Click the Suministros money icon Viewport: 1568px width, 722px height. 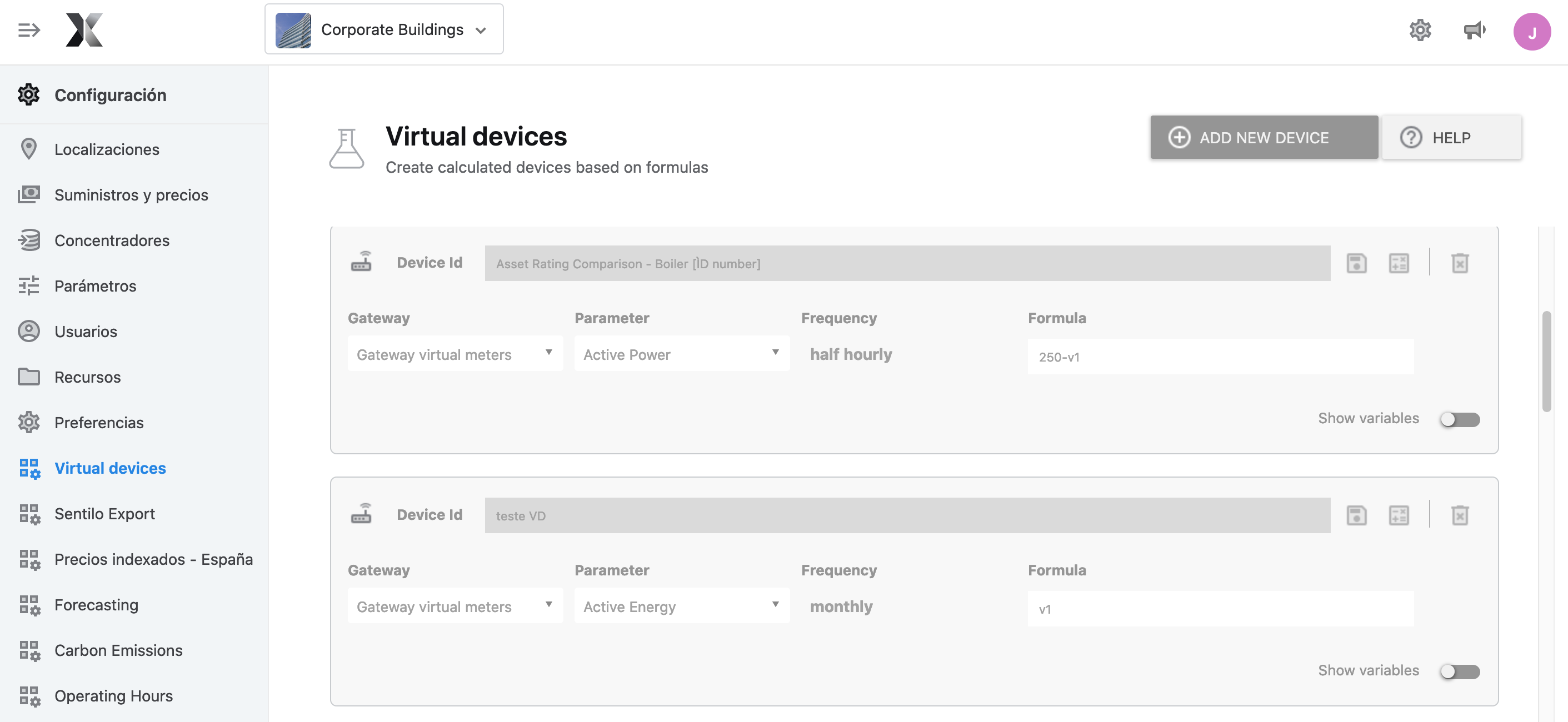[28, 194]
